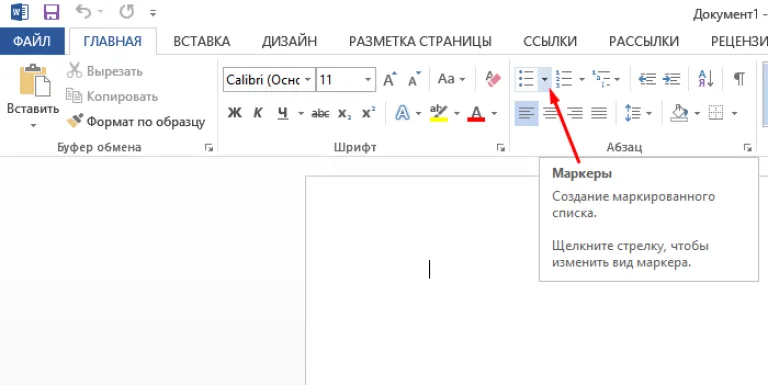Click decrease indent icon
The width and height of the screenshot is (768, 385).
point(648,79)
